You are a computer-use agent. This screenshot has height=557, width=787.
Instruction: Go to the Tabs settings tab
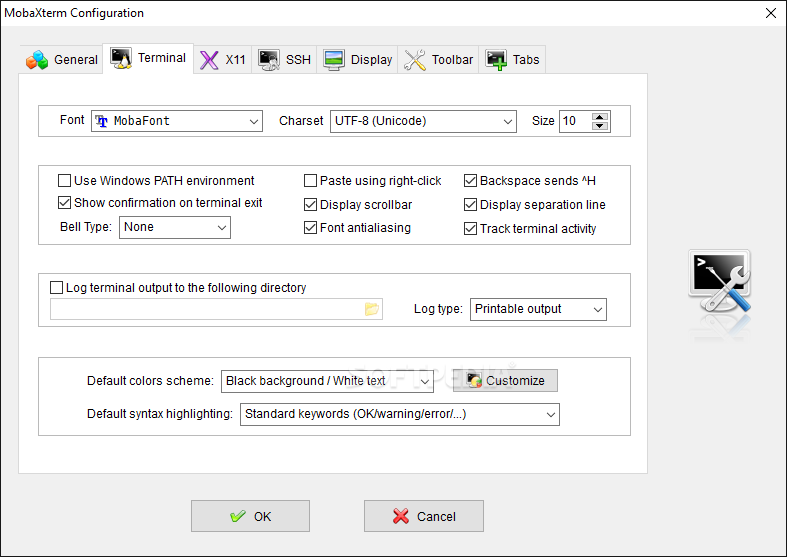[512, 60]
